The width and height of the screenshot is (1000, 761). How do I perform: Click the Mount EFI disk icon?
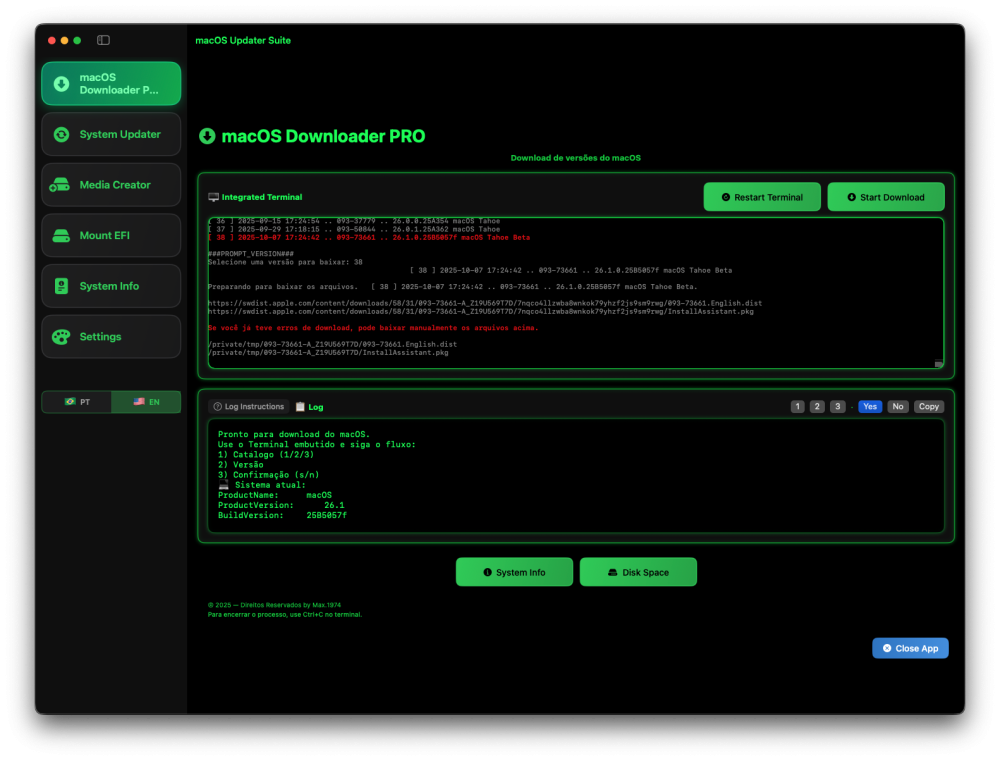pyautogui.click(x=61, y=235)
